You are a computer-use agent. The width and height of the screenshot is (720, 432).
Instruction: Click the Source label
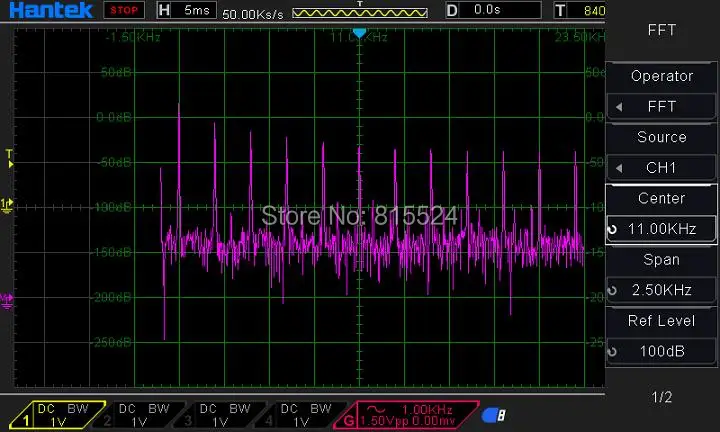662,137
